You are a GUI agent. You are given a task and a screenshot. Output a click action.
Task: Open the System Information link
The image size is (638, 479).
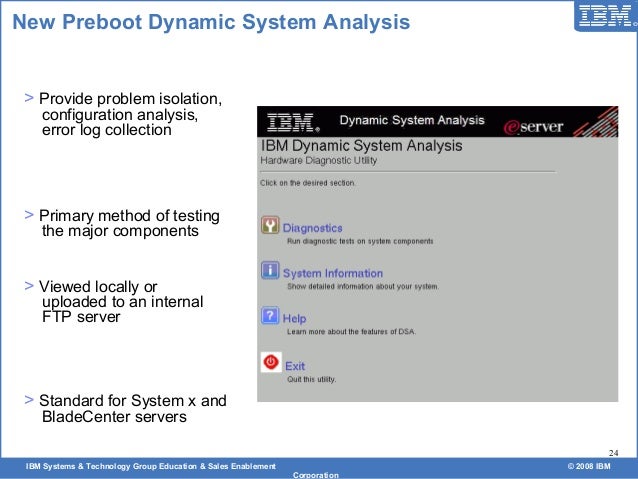click(333, 273)
